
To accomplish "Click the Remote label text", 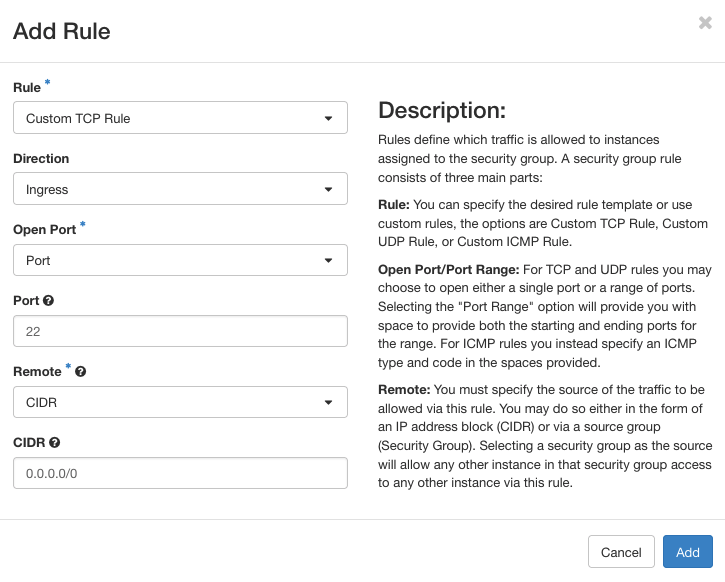I will tap(36, 371).
